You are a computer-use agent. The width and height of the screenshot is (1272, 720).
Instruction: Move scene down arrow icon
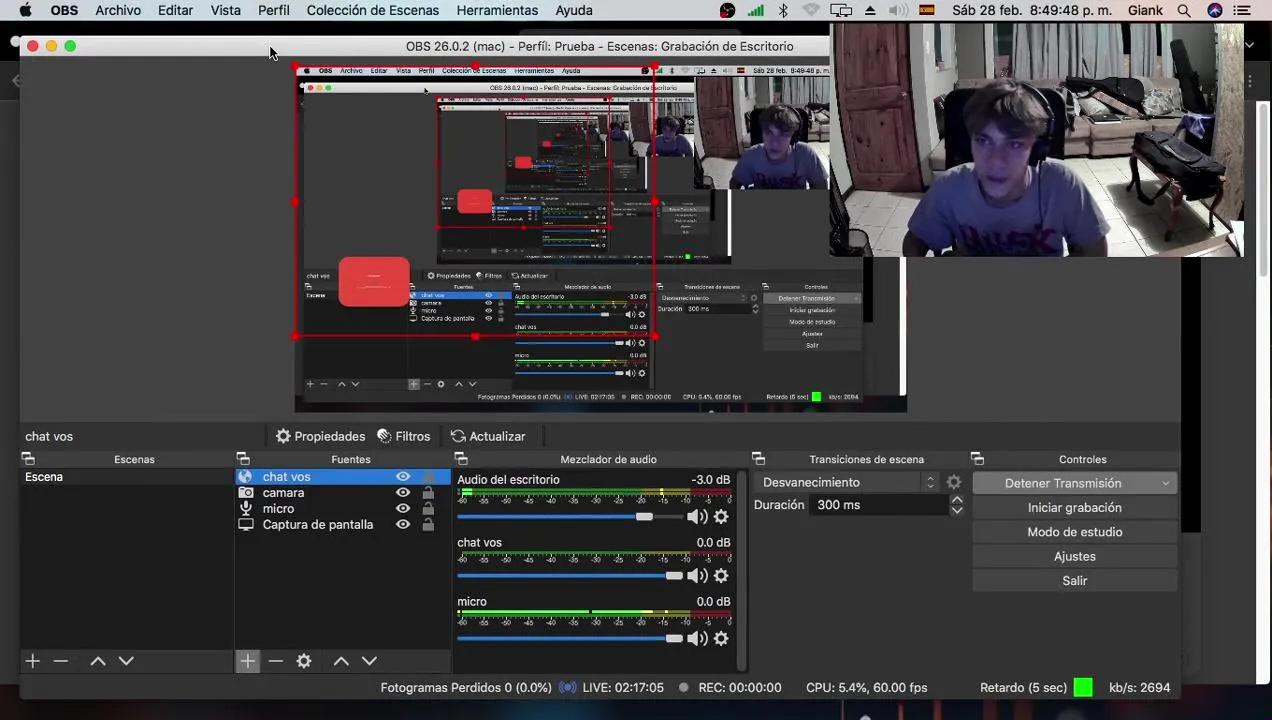click(x=126, y=661)
